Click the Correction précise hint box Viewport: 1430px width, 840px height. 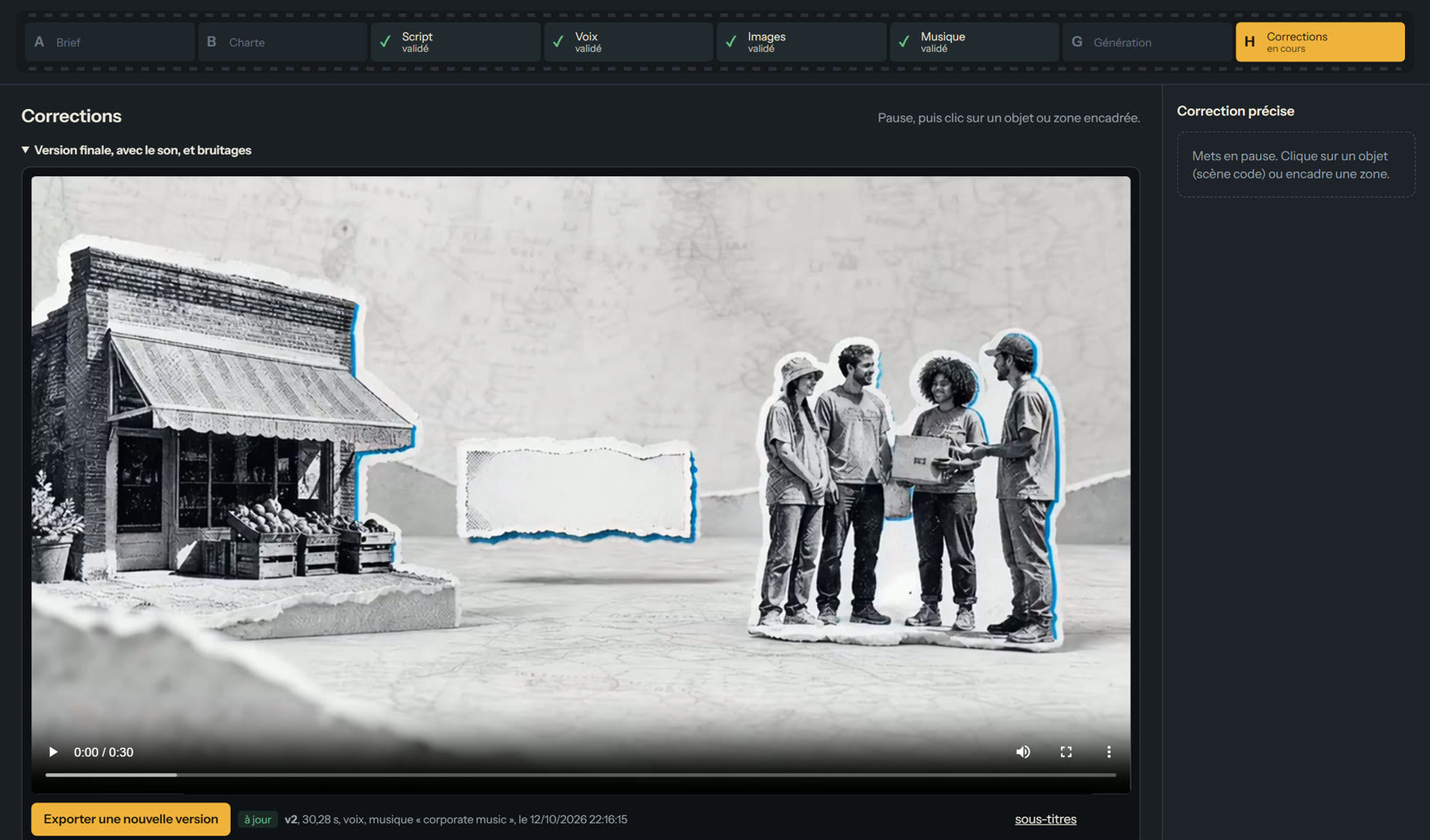(x=1296, y=164)
